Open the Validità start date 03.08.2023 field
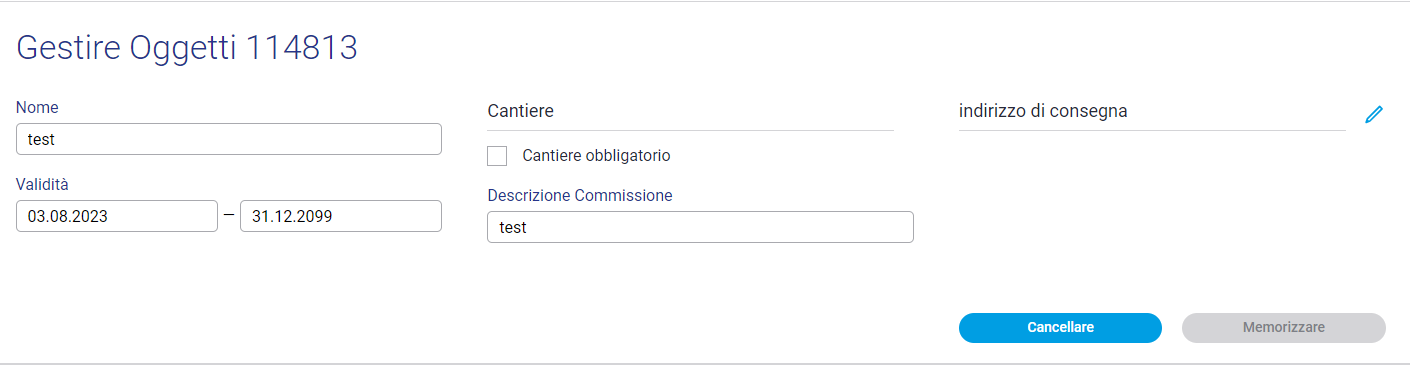Viewport: 1410px width, 380px height. pos(117,216)
